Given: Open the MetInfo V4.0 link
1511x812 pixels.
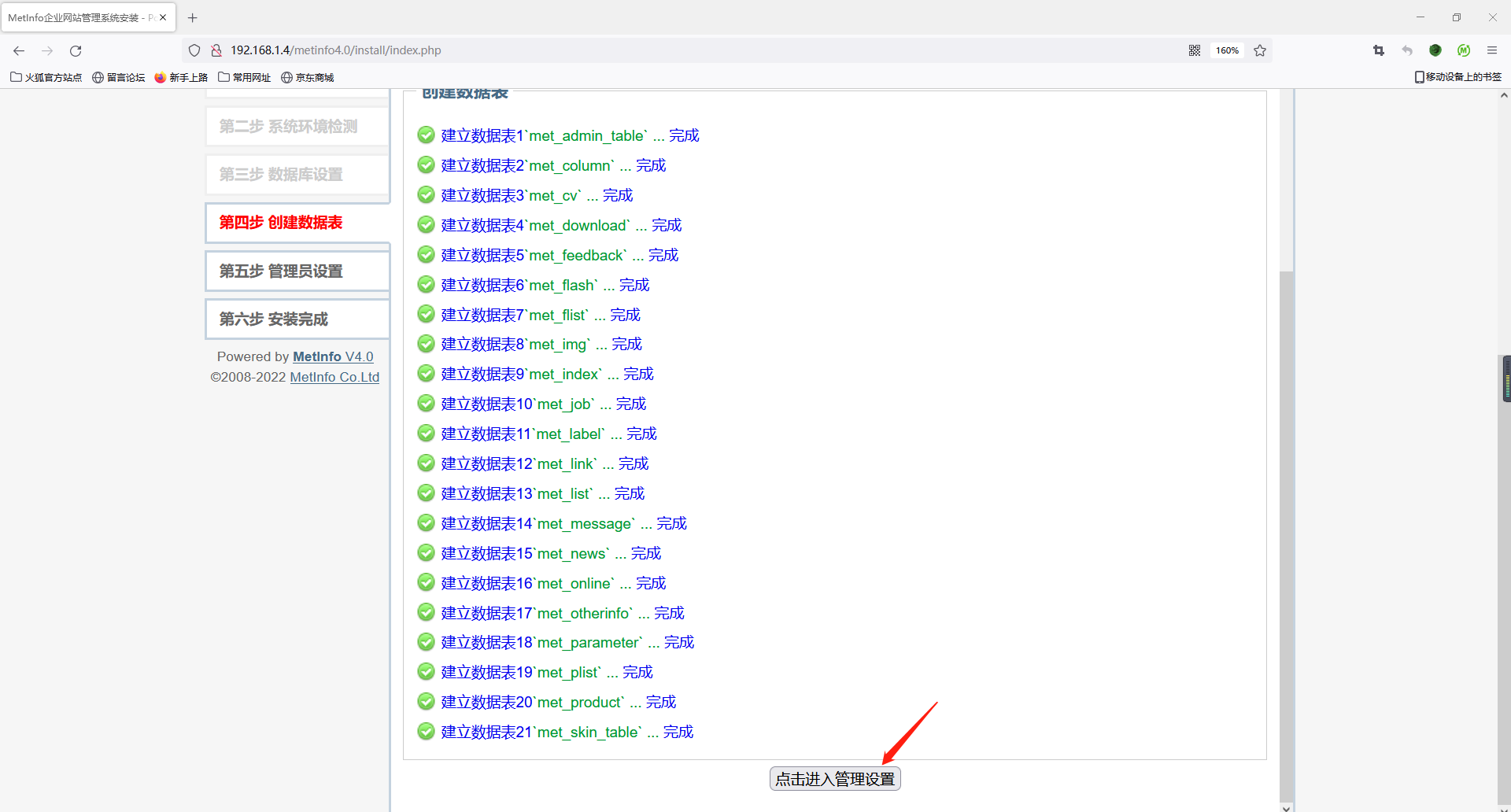Looking at the screenshot, I should (x=333, y=356).
